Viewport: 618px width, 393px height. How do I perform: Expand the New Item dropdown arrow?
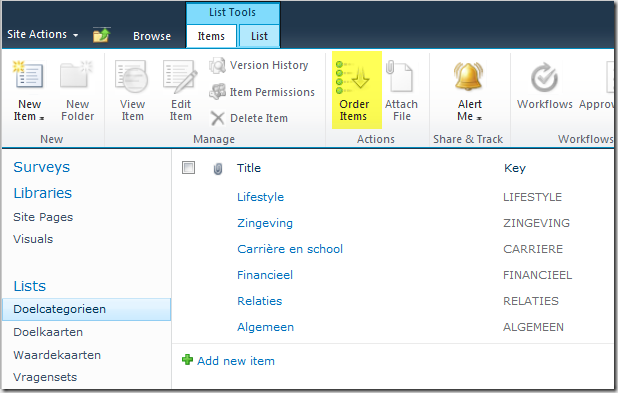[x=41, y=118]
